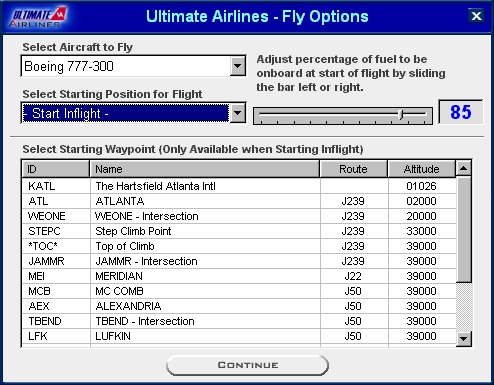Click the Name column header

pyautogui.click(x=205, y=169)
